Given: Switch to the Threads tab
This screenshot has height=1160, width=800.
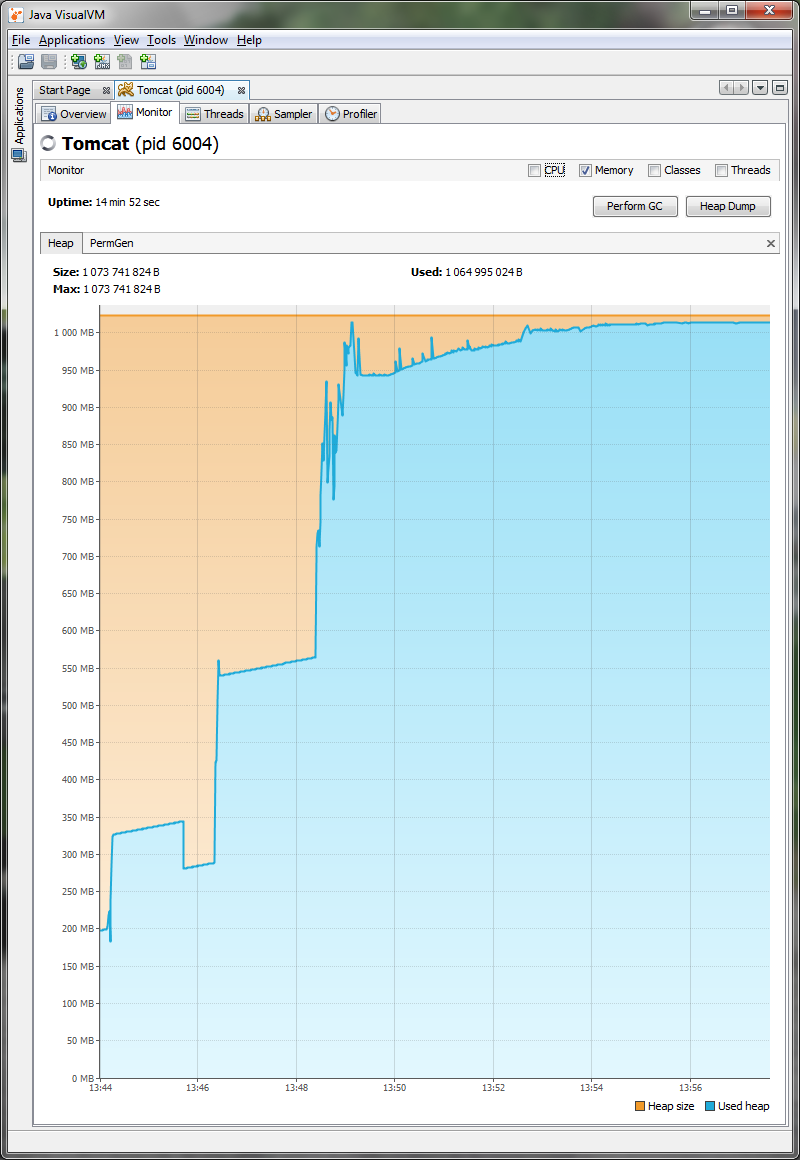Looking at the screenshot, I should [215, 114].
